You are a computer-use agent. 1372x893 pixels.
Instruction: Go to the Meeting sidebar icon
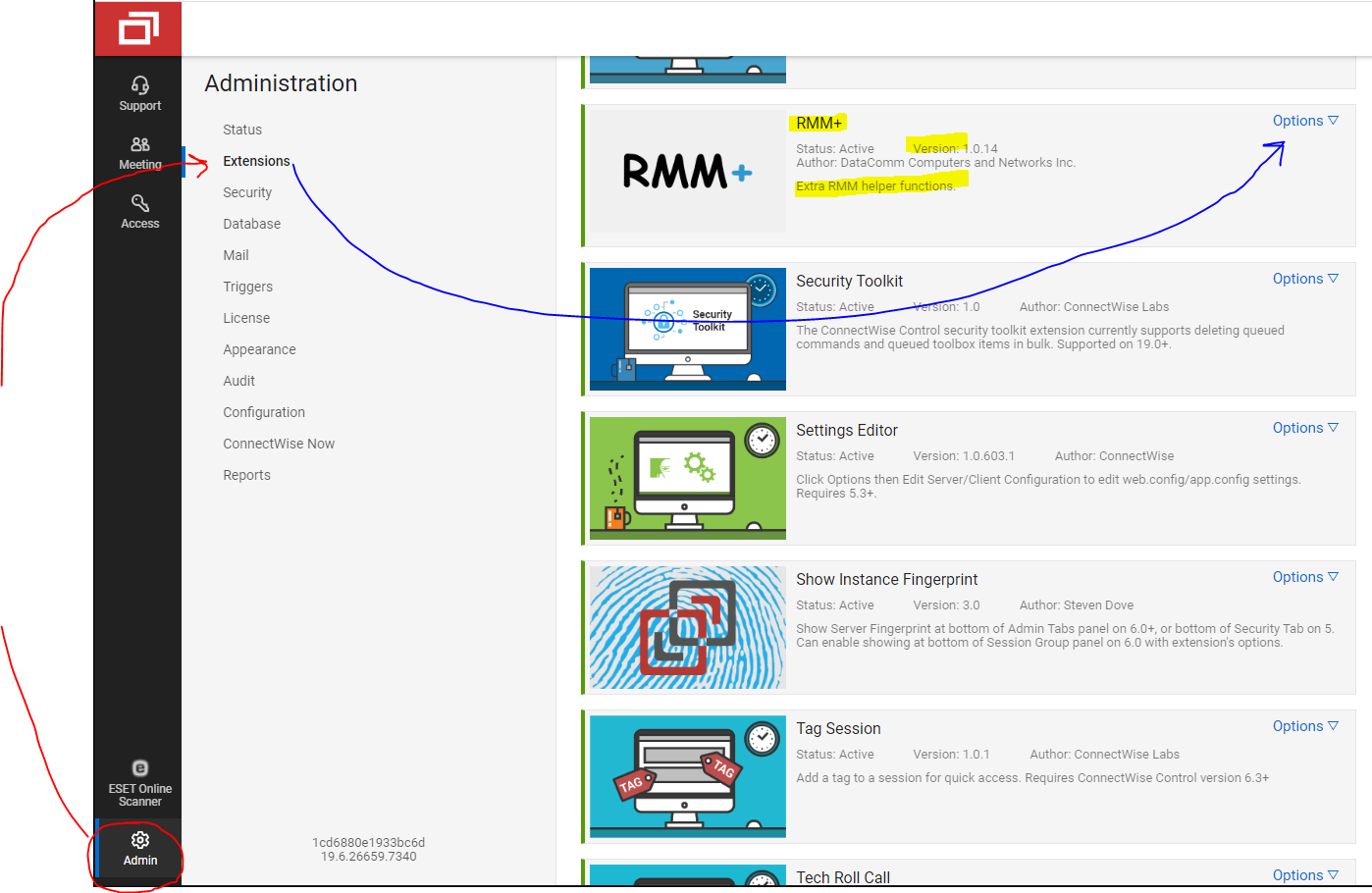coord(139,153)
